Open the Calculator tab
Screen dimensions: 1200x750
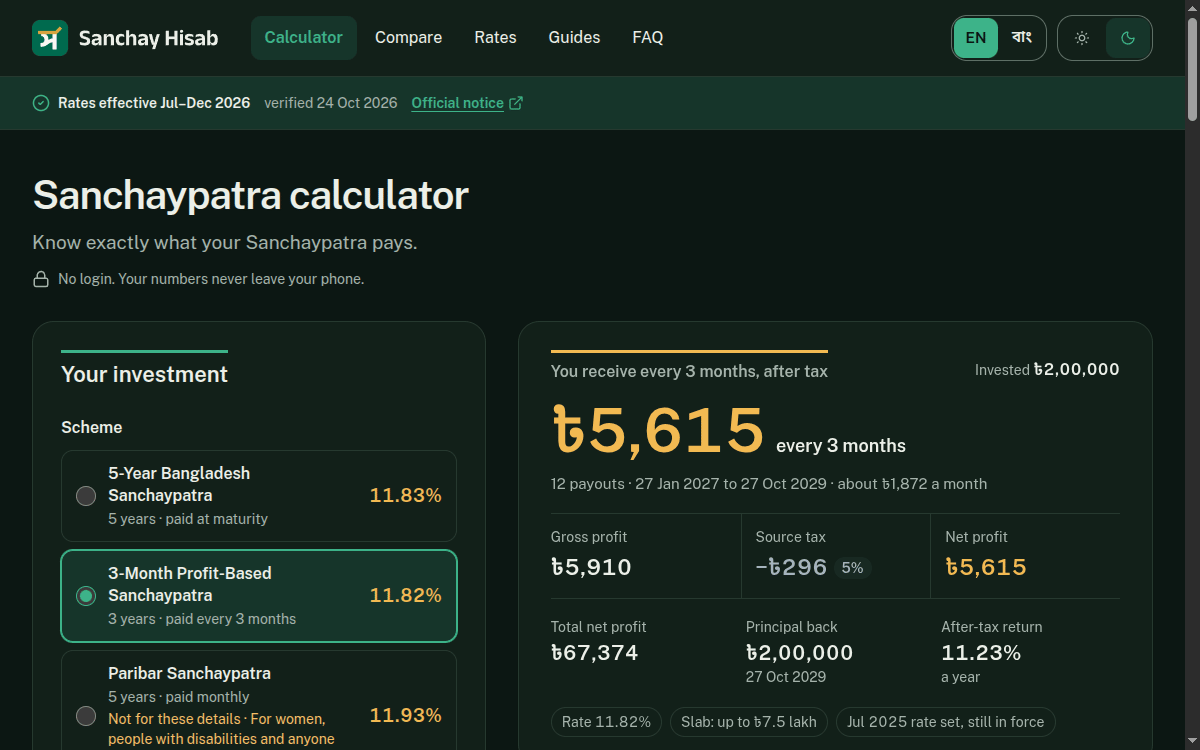(x=304, y=38)
